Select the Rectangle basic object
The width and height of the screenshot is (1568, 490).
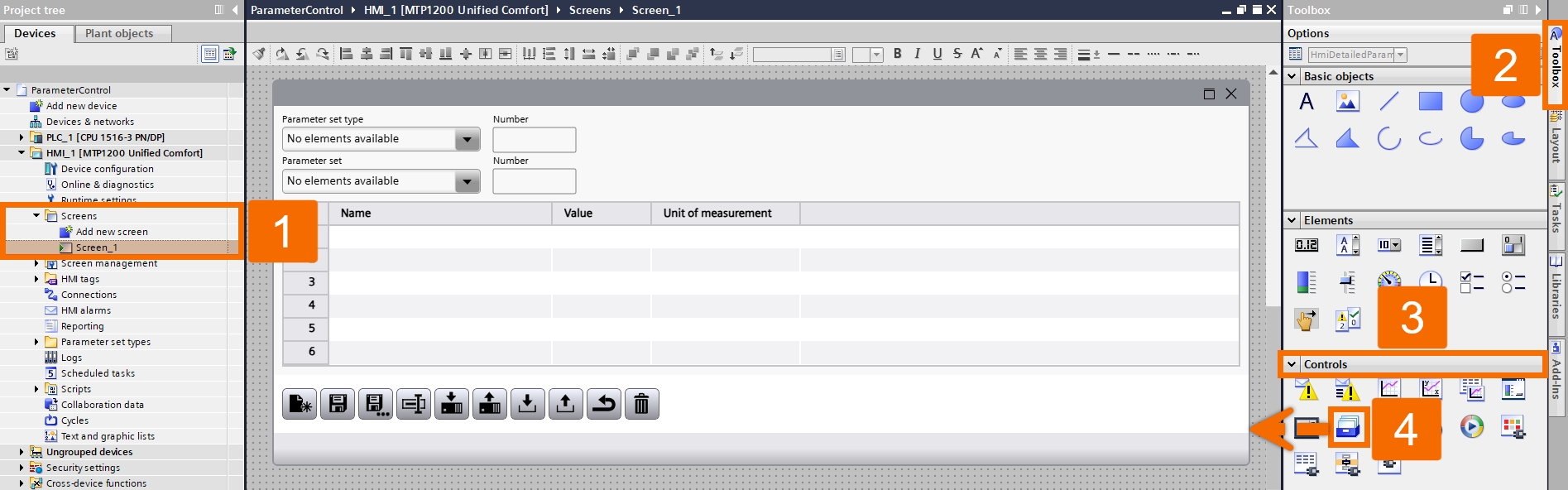1431,102
